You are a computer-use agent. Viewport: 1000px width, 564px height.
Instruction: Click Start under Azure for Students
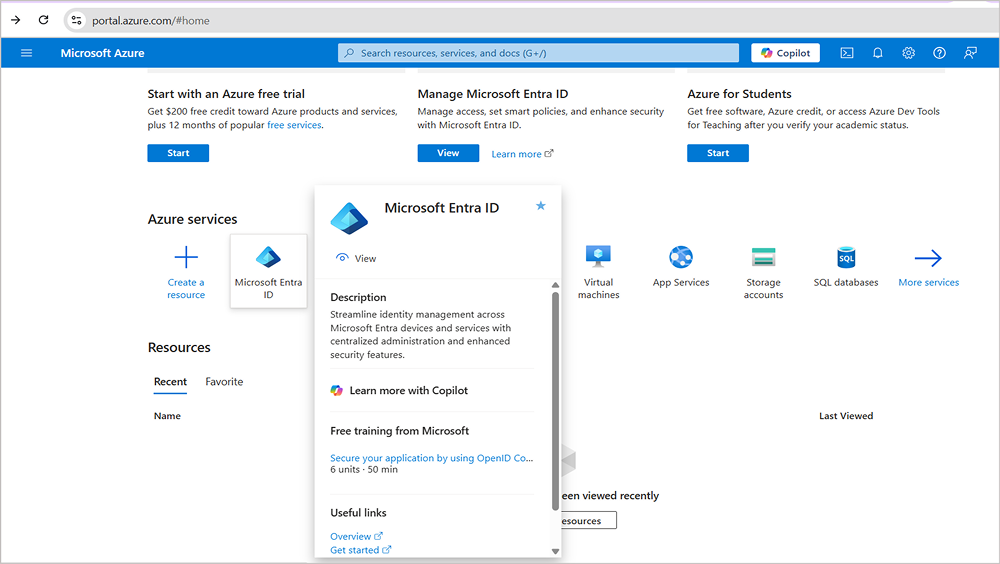tap(717, 153)
